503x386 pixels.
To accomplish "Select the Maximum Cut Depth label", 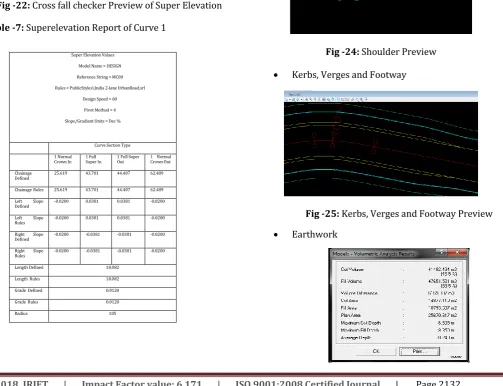I will (360, 323).
